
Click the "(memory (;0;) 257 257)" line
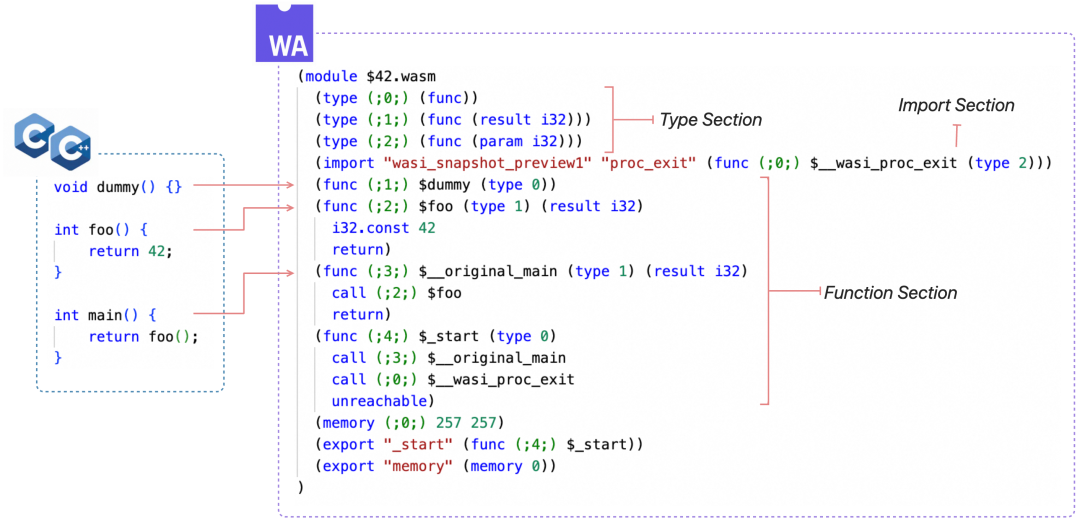tap(410, 423)
